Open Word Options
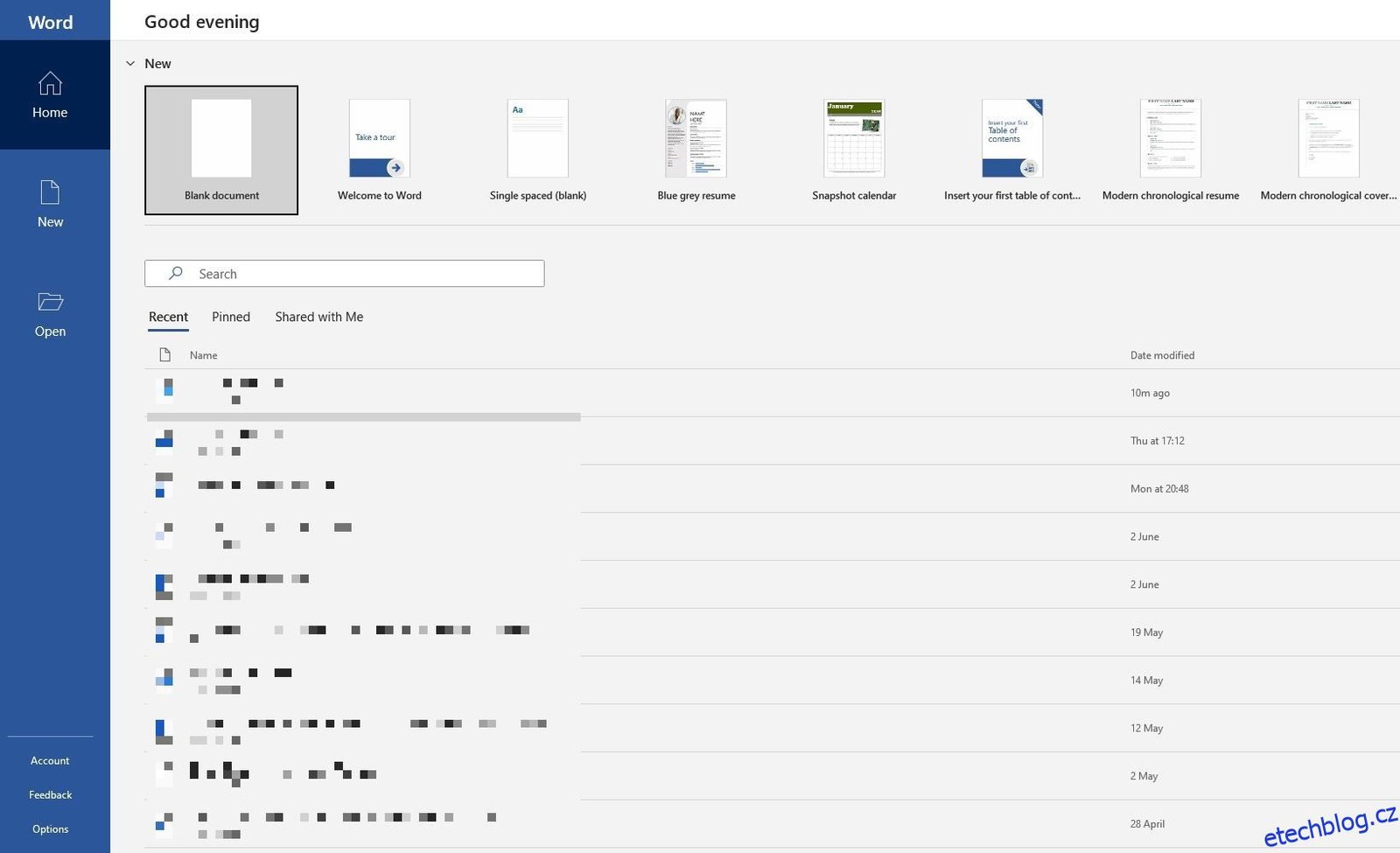 click(x=50, y=829)
